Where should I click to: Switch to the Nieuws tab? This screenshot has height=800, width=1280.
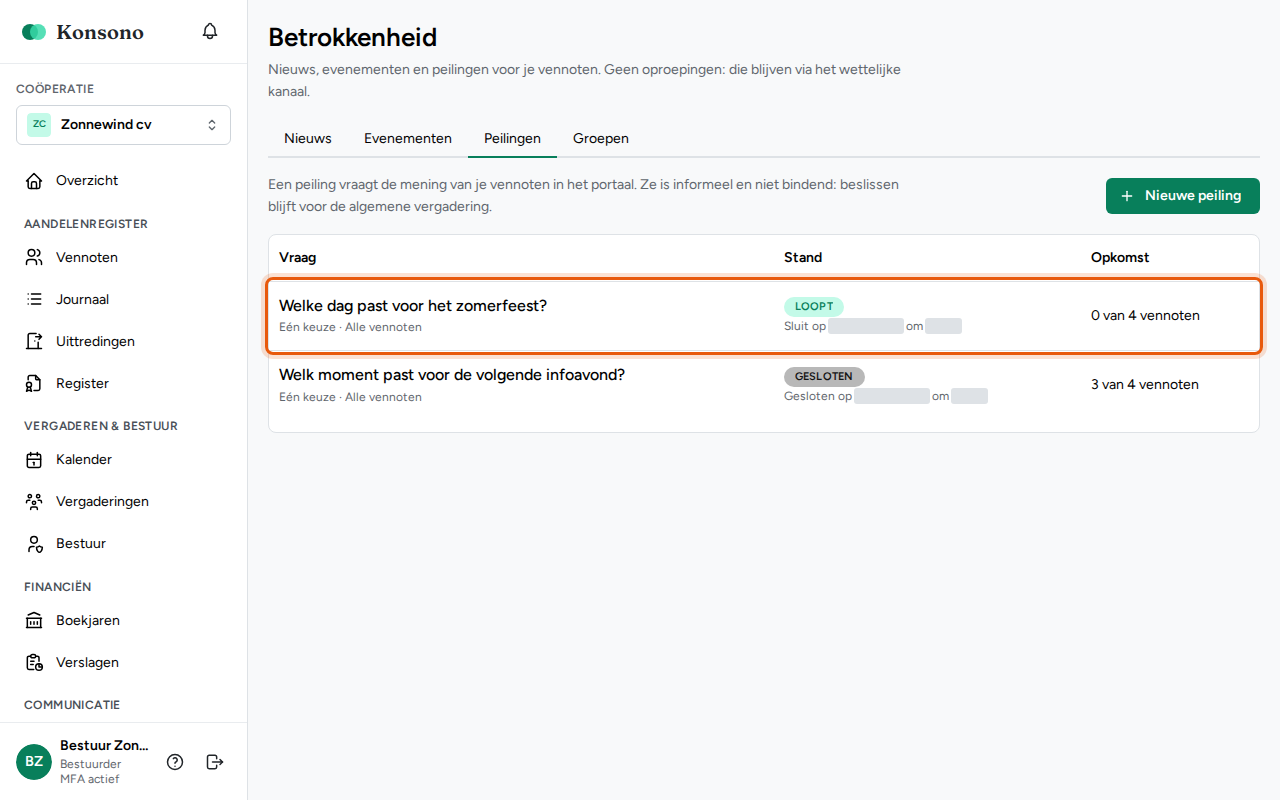[x=308, y=139]
